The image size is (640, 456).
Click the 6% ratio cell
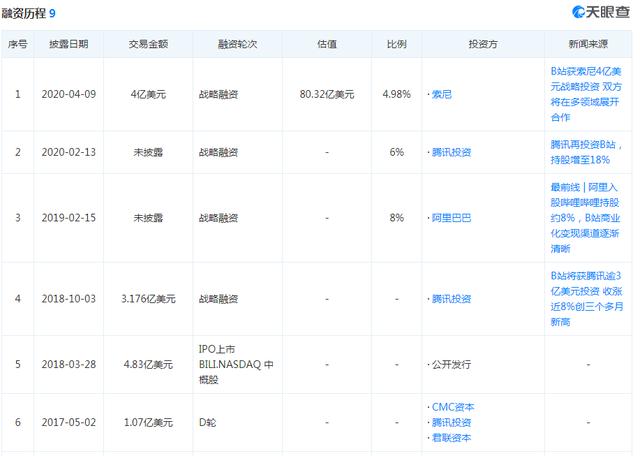pyautogui.click(x=397, y=153)
